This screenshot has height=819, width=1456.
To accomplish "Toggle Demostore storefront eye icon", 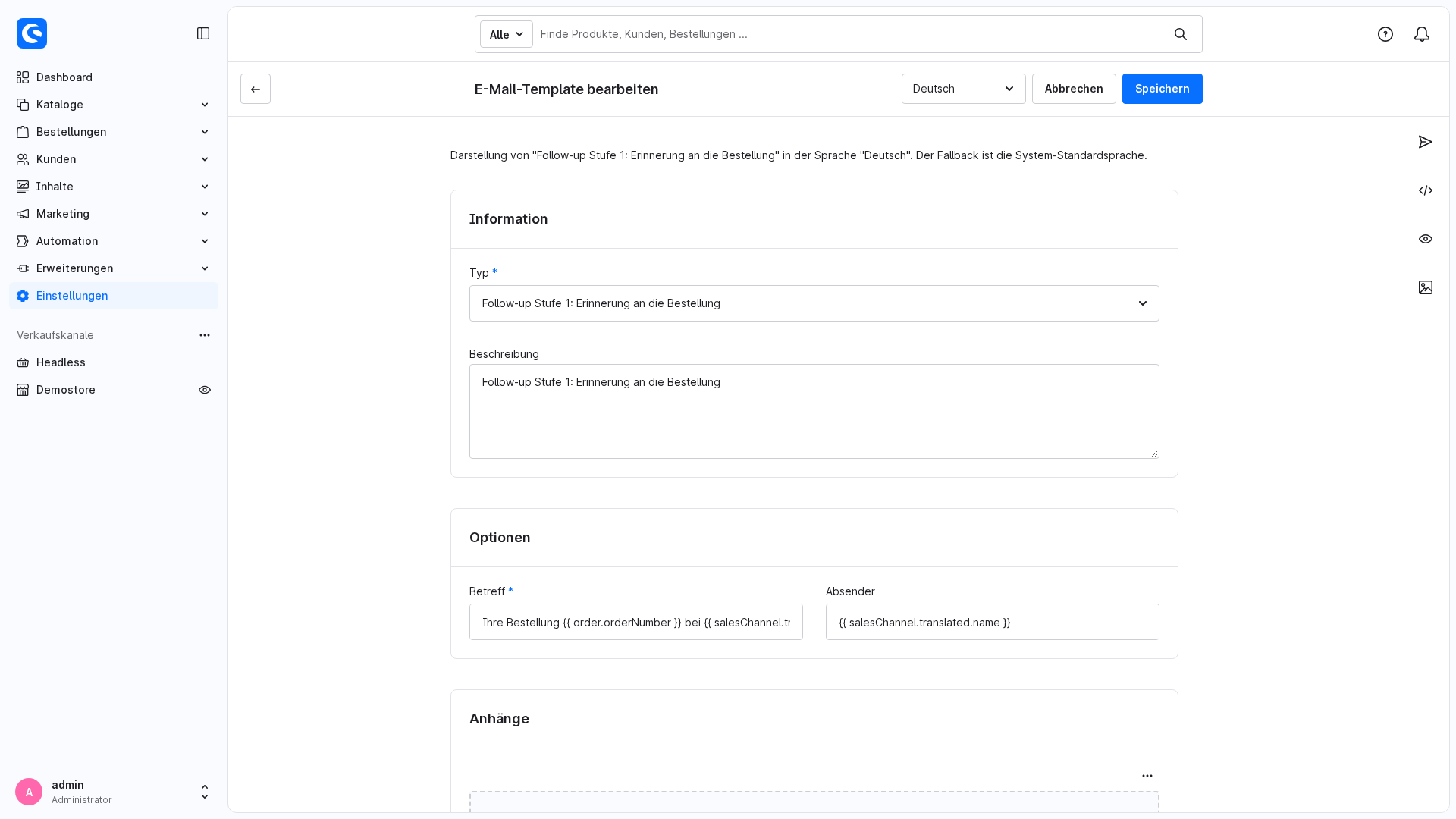I will coord(205,390).
